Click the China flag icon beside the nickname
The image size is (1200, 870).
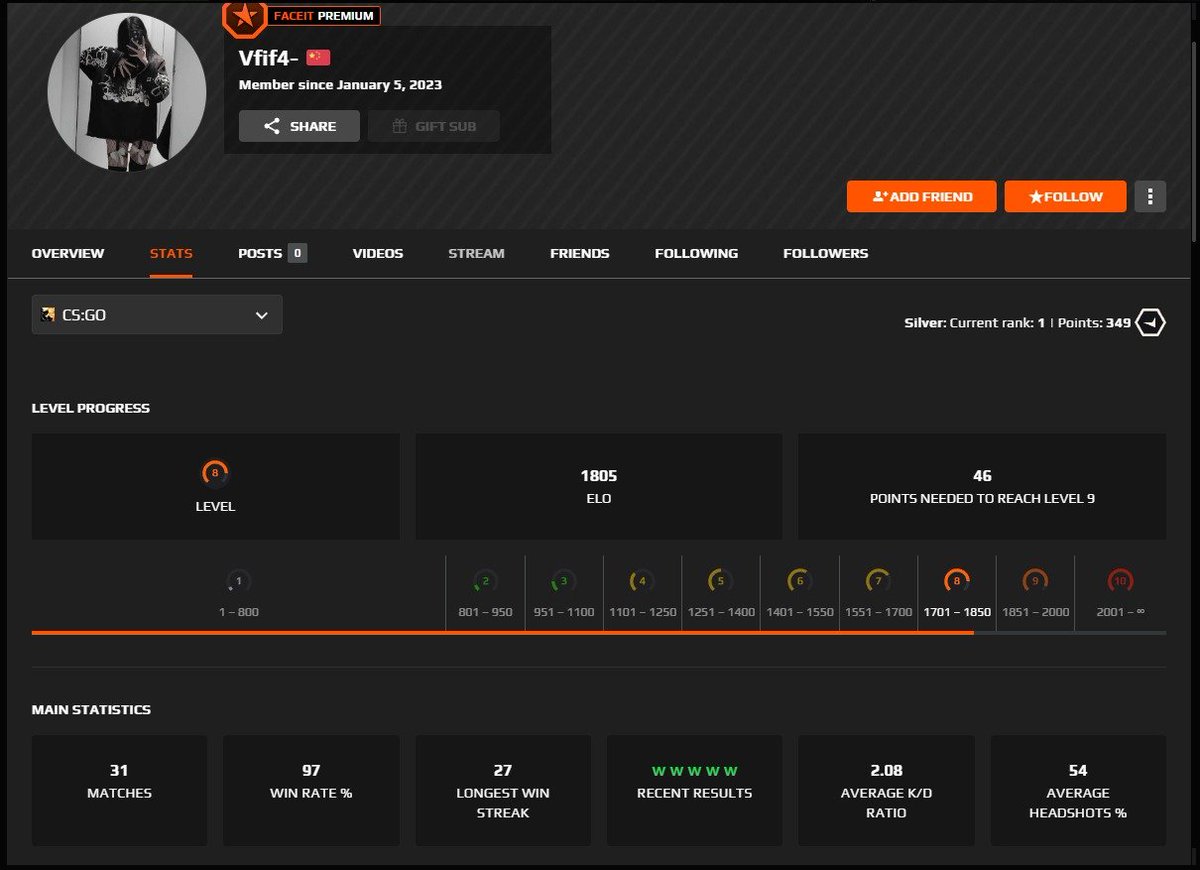pos(318,57)
